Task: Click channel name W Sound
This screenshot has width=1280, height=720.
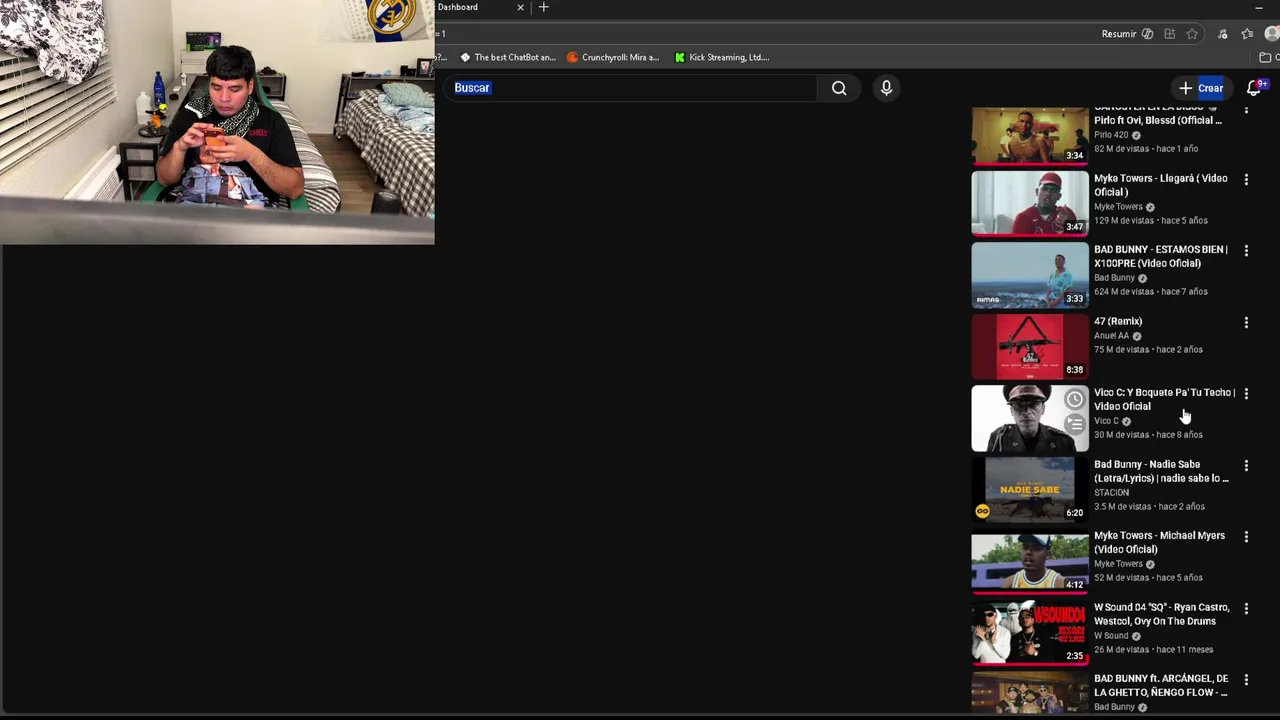Action: click(1111, 635)
